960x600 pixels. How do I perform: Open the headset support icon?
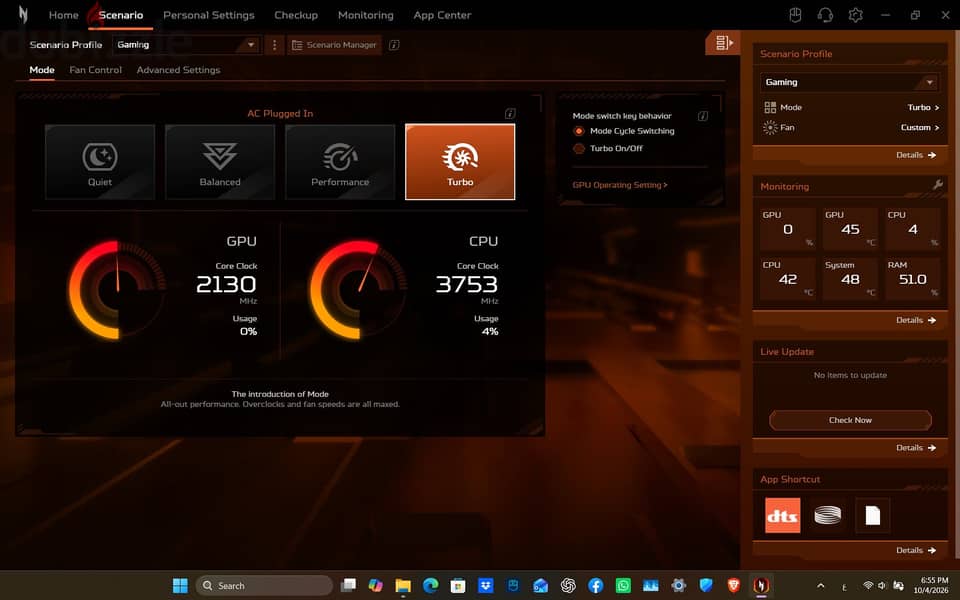pos(825,15)
